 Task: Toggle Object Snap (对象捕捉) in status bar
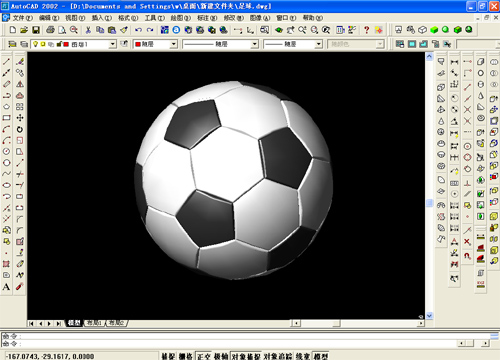point(246,356)
